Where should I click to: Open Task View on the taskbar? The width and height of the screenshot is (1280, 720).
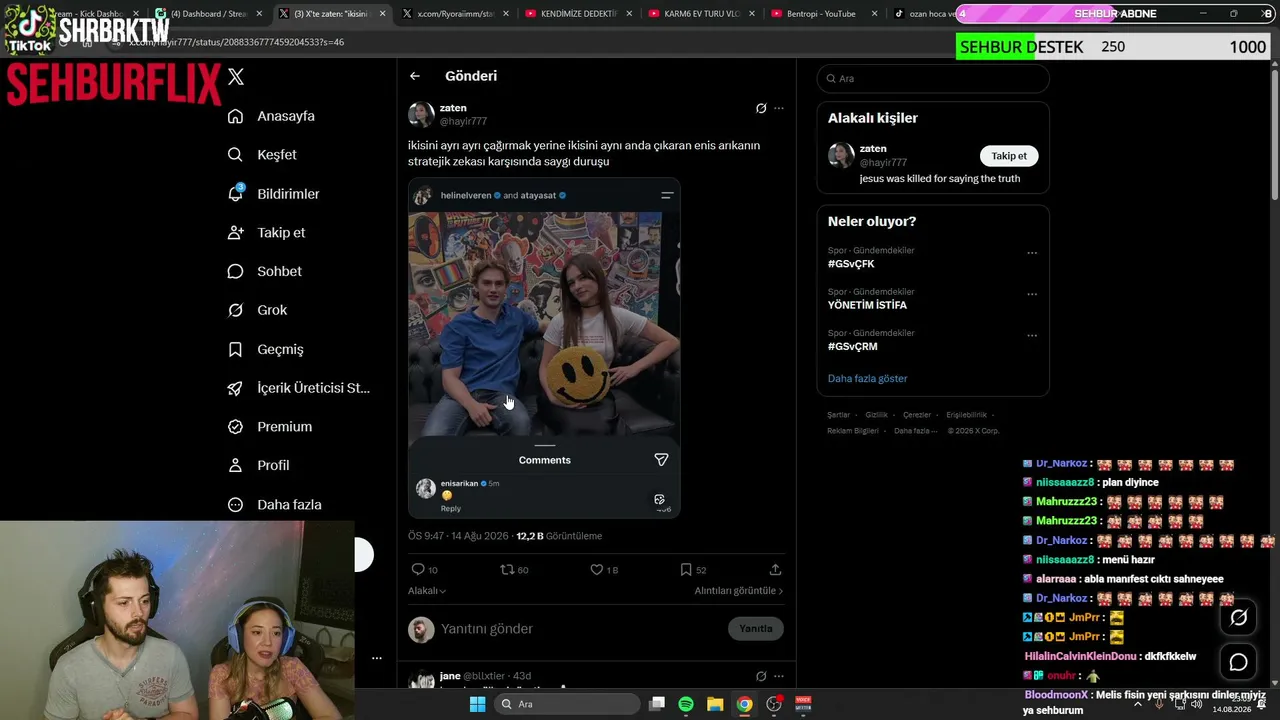point(657,704)
